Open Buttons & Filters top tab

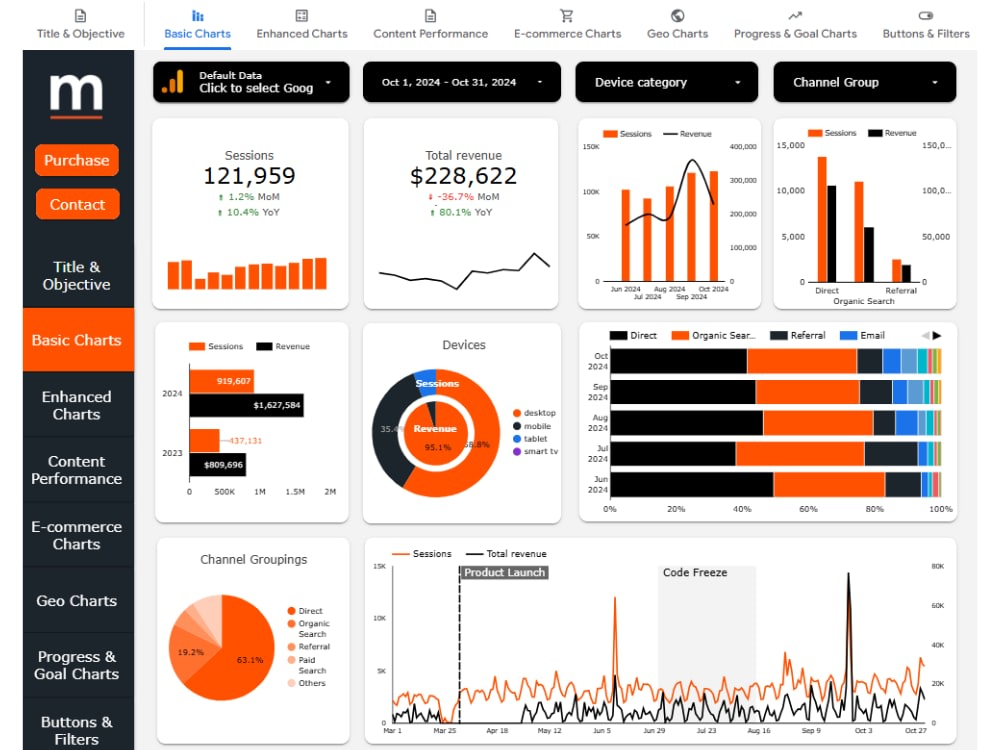click(x=926, y=25)
